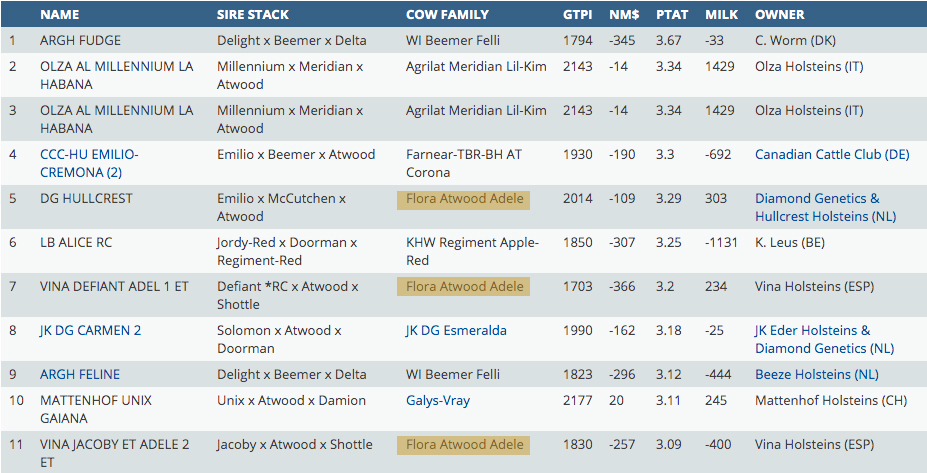Image resolution: width=927 pixels, height=473 pixels.
Task: Click highlighted Flora Atwood Adele in DG HULLCREST row
Action: click(x=464, y=199)
